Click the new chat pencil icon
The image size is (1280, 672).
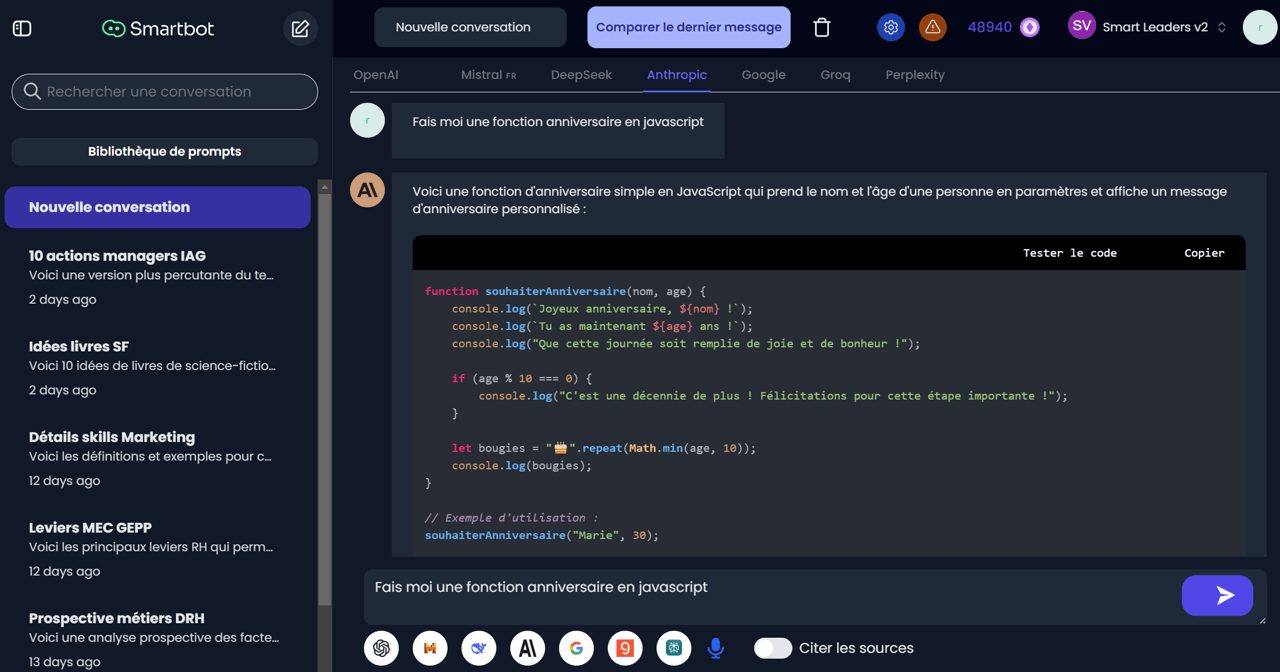(300, 29)
